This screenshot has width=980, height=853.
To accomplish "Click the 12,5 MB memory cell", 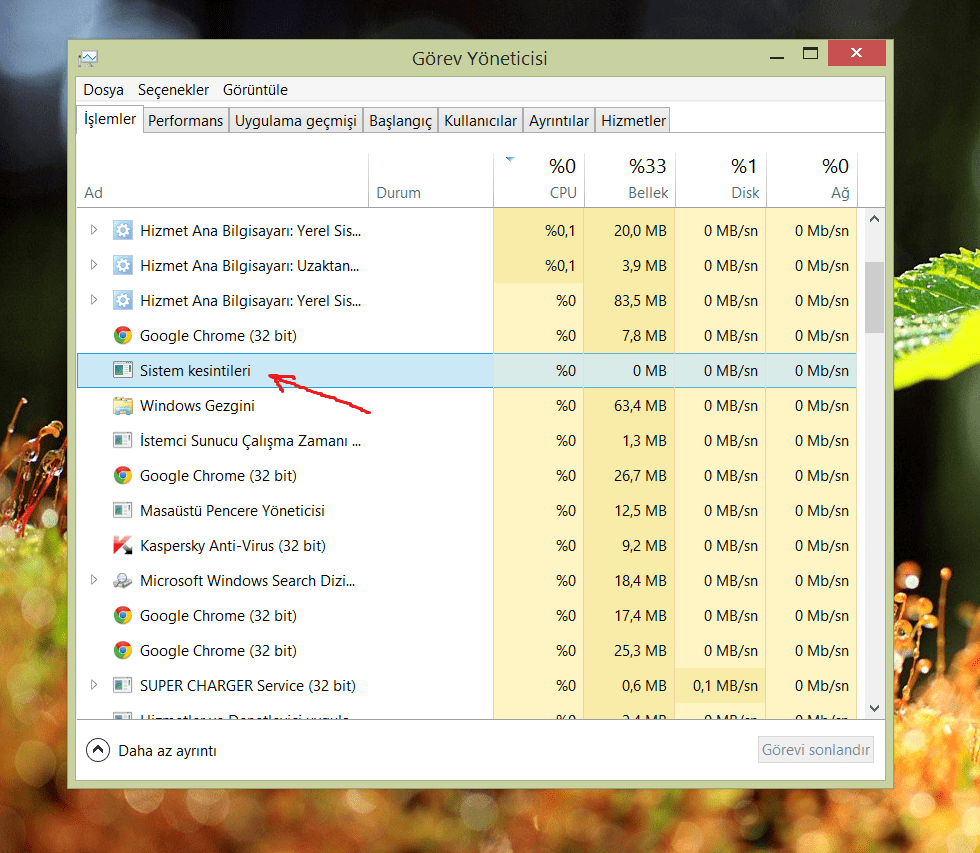I will [630, 511].
